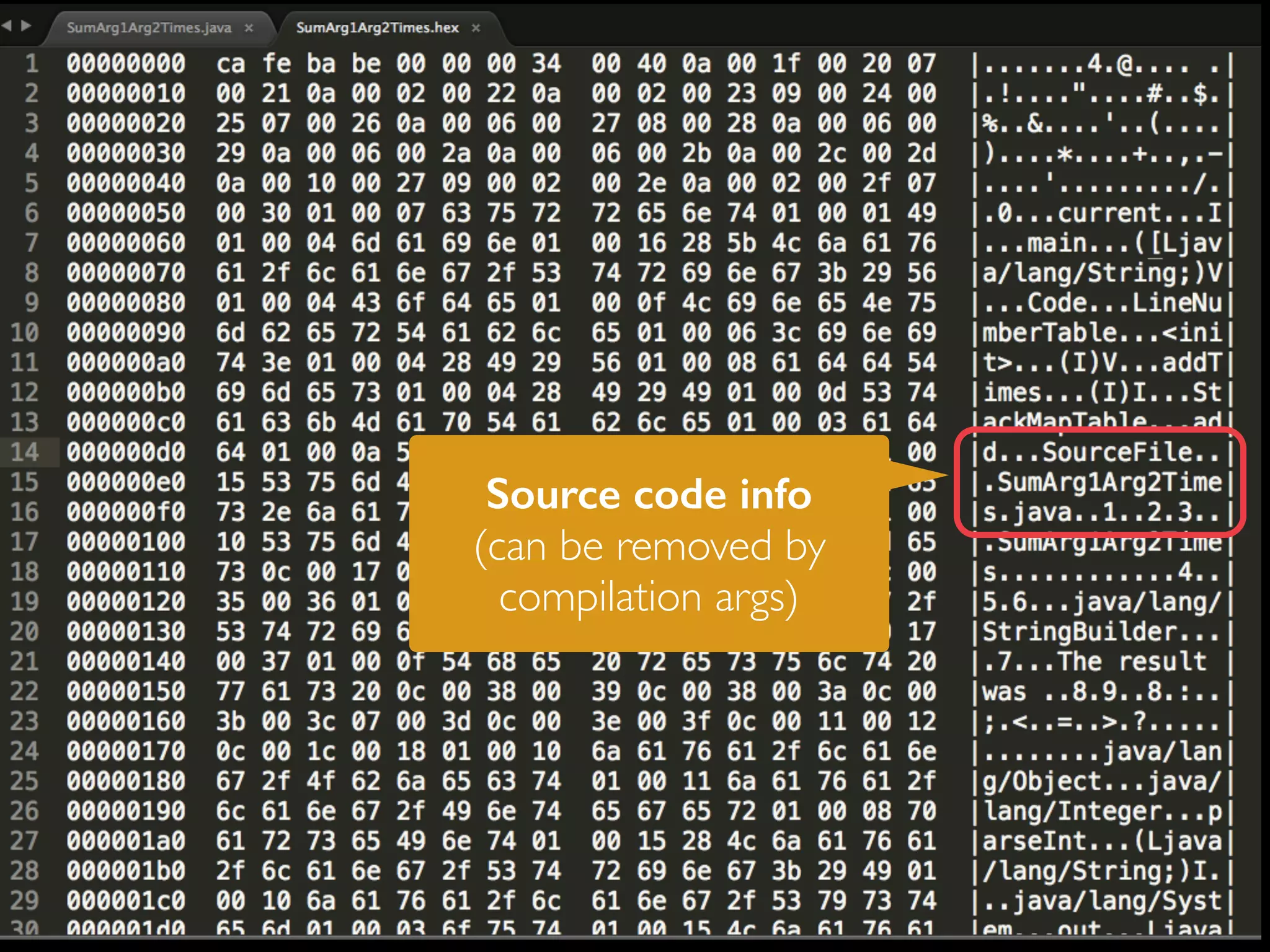The image size is (1270, 952).
Task: Close the SumArg1Arg2Times.hex tab
Action: coord(476,28)
